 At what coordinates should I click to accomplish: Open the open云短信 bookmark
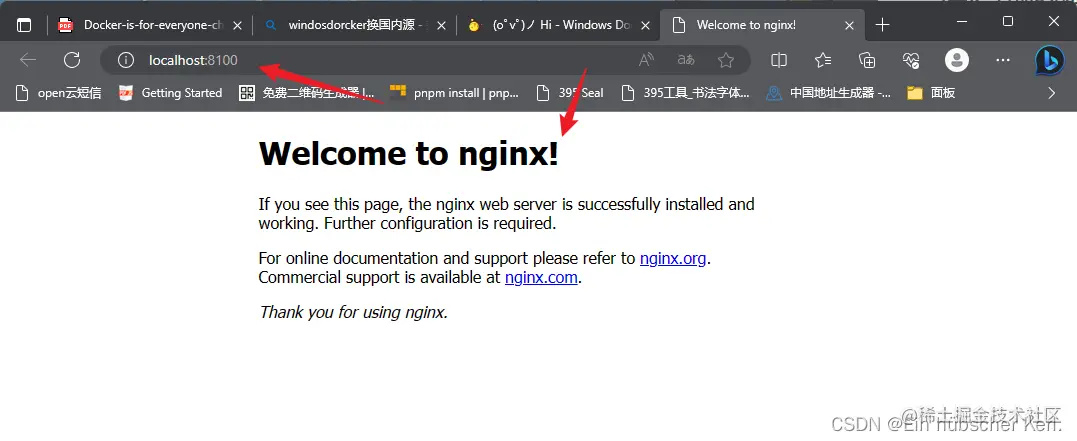click(58, 93)
